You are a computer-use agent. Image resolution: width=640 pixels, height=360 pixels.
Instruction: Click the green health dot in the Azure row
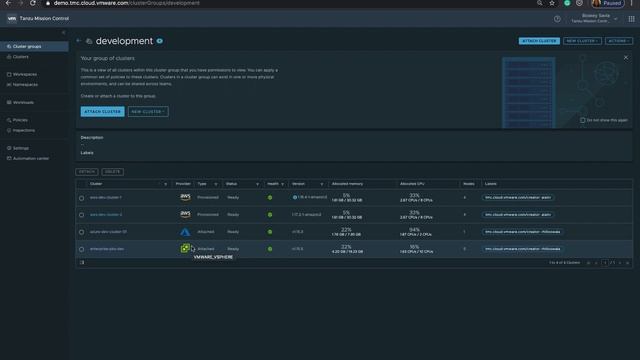[x=270, y=232]
